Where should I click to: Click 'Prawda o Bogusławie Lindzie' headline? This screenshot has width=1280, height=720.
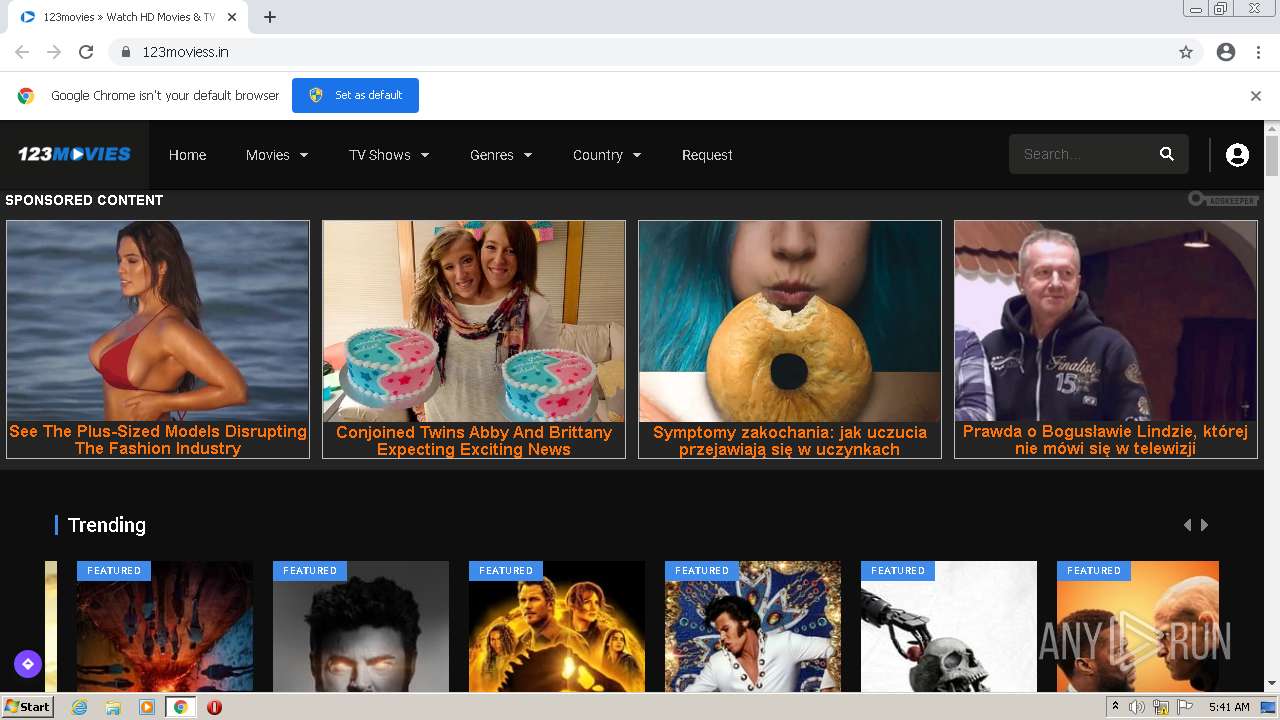(x=1106, y=441)
